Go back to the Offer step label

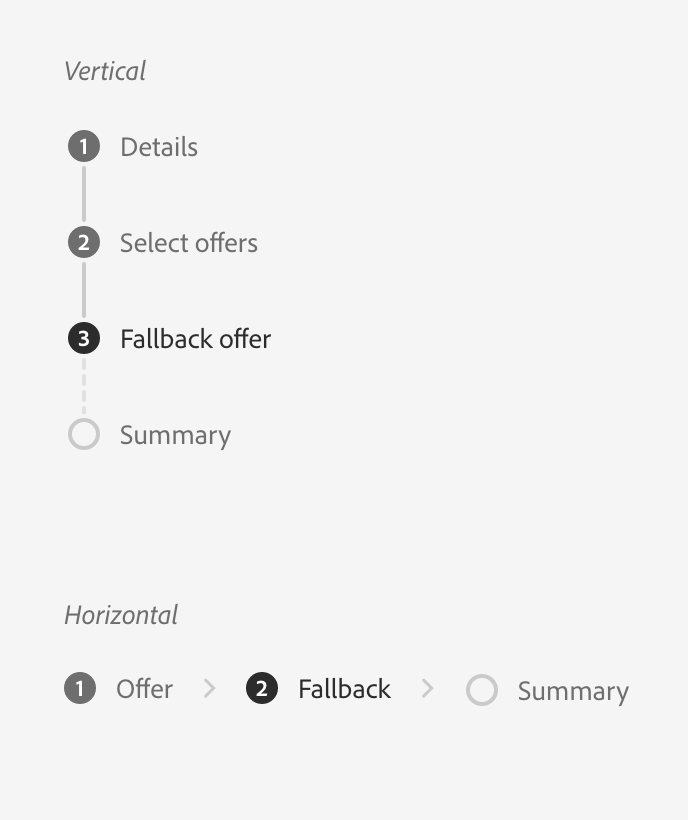[144, 689]
